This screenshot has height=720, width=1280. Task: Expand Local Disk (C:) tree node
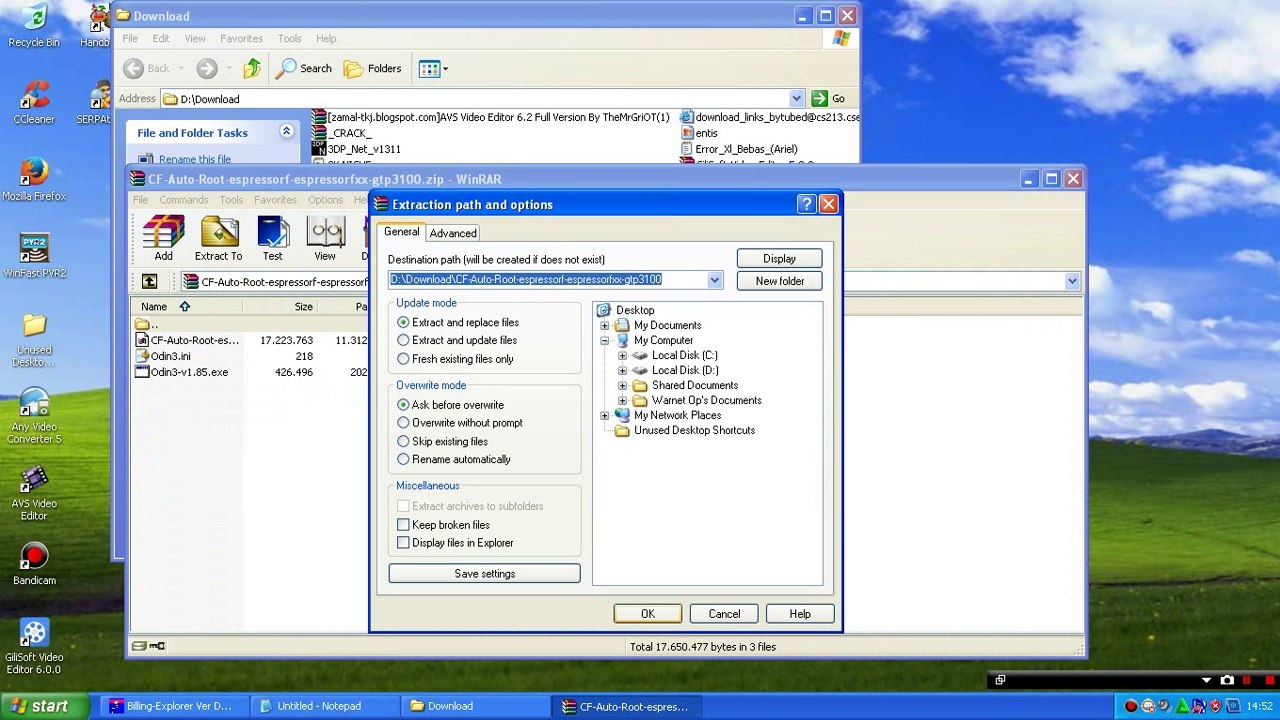coord(622,355)
